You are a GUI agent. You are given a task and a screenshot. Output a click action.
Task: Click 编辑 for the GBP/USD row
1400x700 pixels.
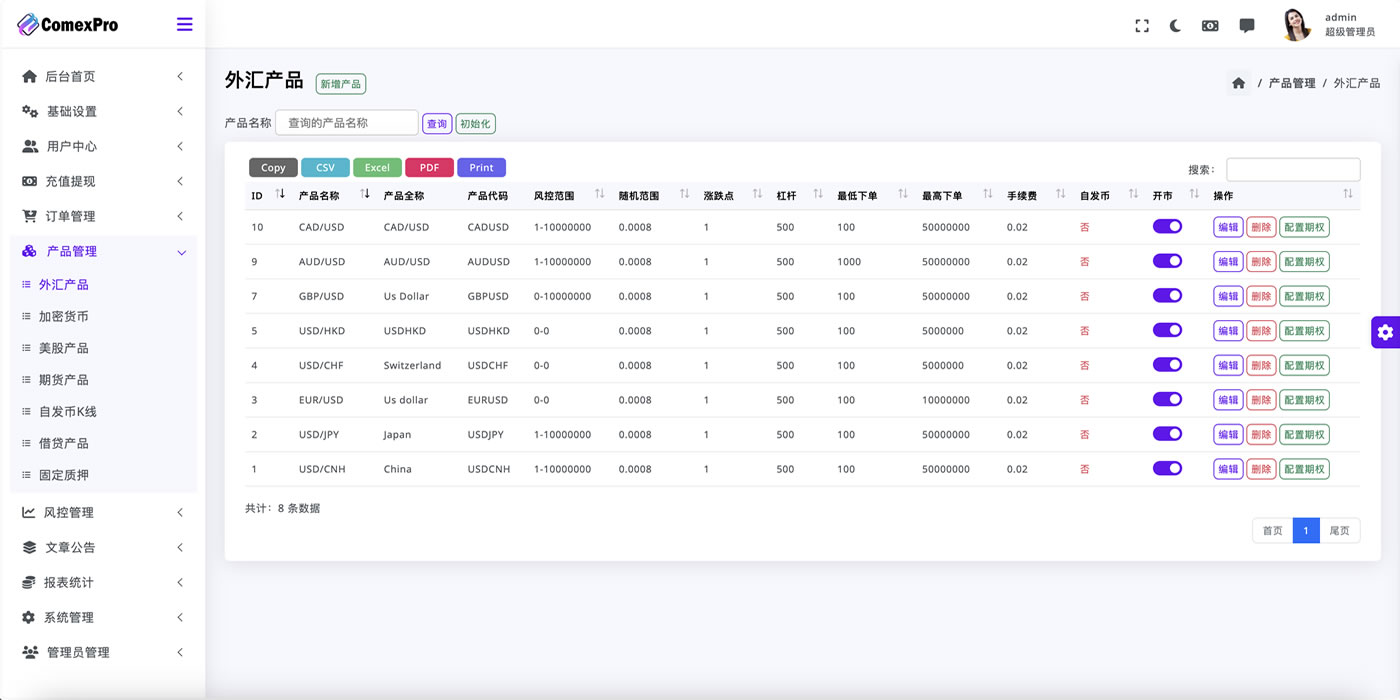point(1228,296)
